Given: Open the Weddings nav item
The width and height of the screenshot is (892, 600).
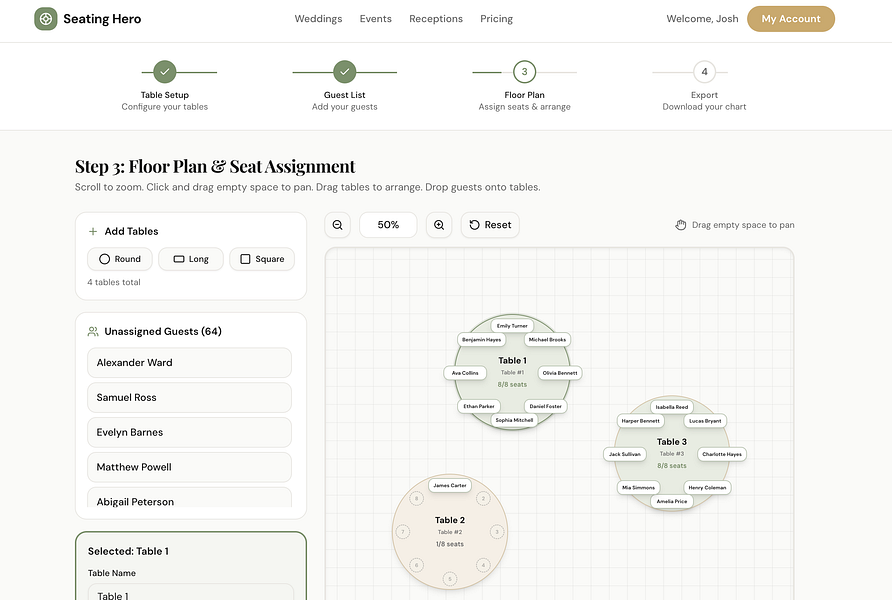Looking at the screenshot, I should [319, 19].
